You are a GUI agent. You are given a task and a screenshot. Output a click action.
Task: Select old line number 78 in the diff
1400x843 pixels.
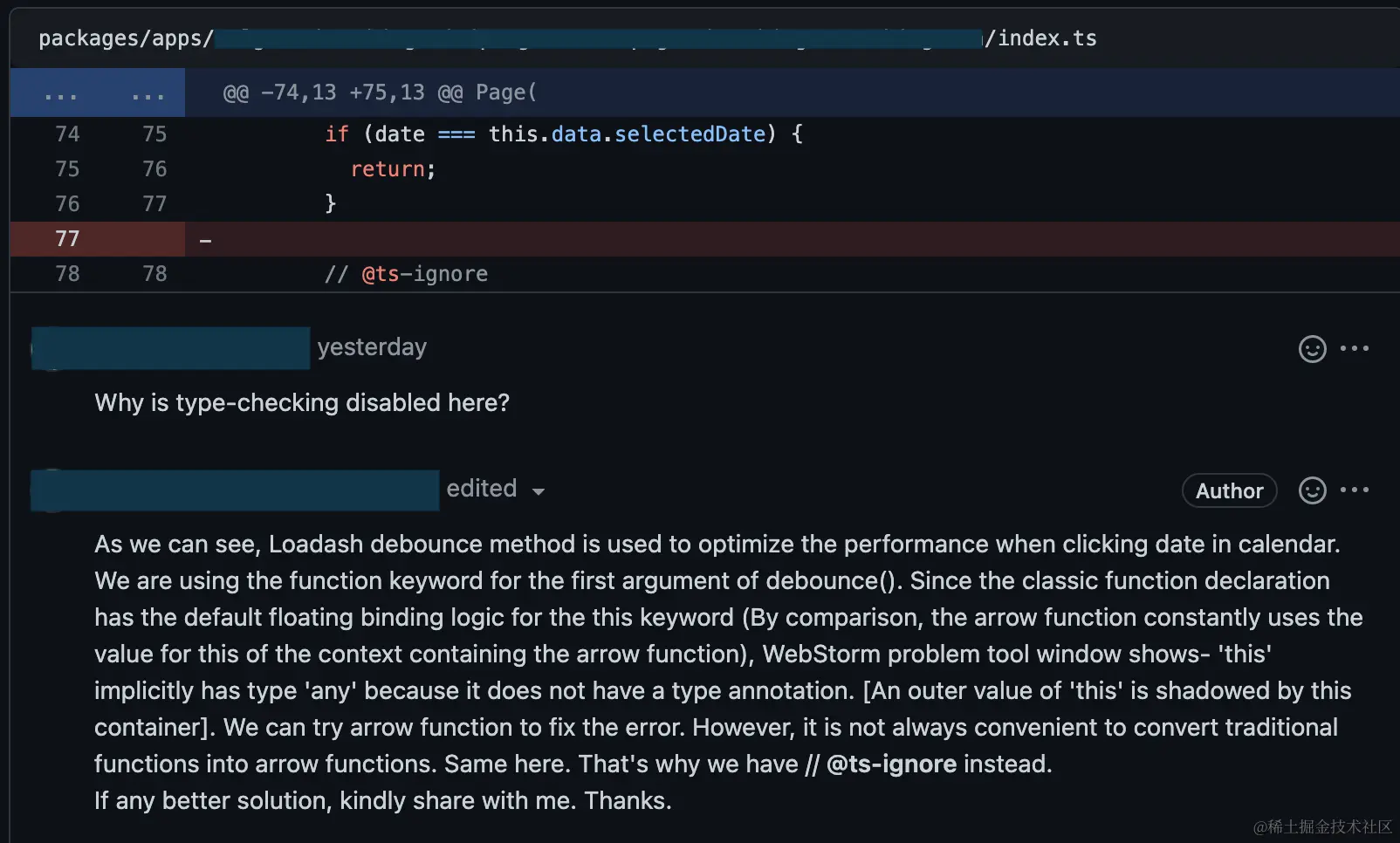[x=67, y=274]
